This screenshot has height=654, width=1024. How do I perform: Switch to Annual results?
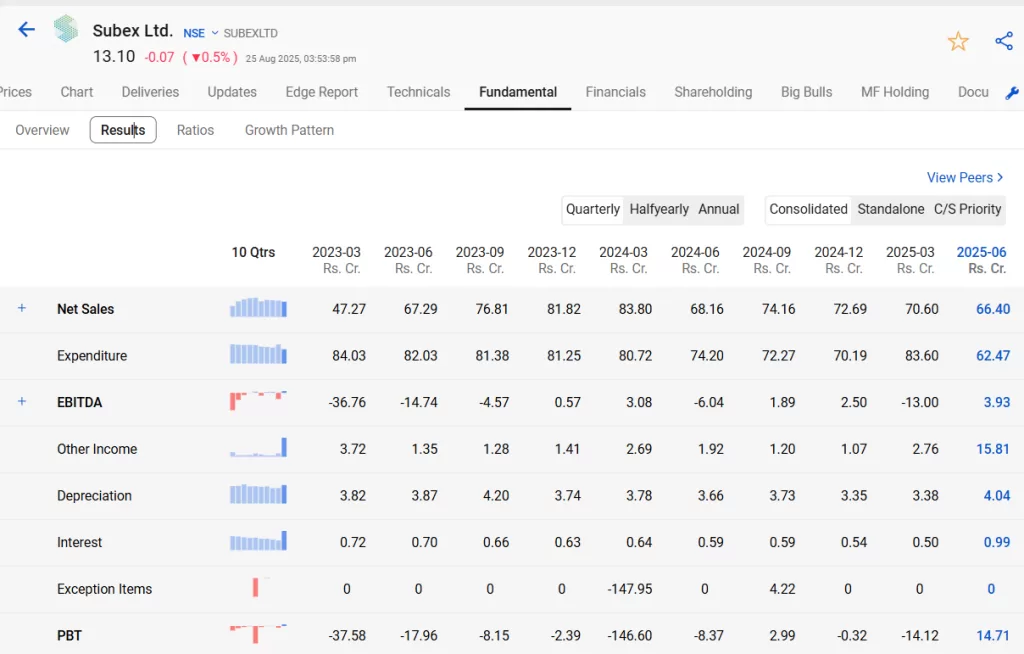tap(718, 209)
